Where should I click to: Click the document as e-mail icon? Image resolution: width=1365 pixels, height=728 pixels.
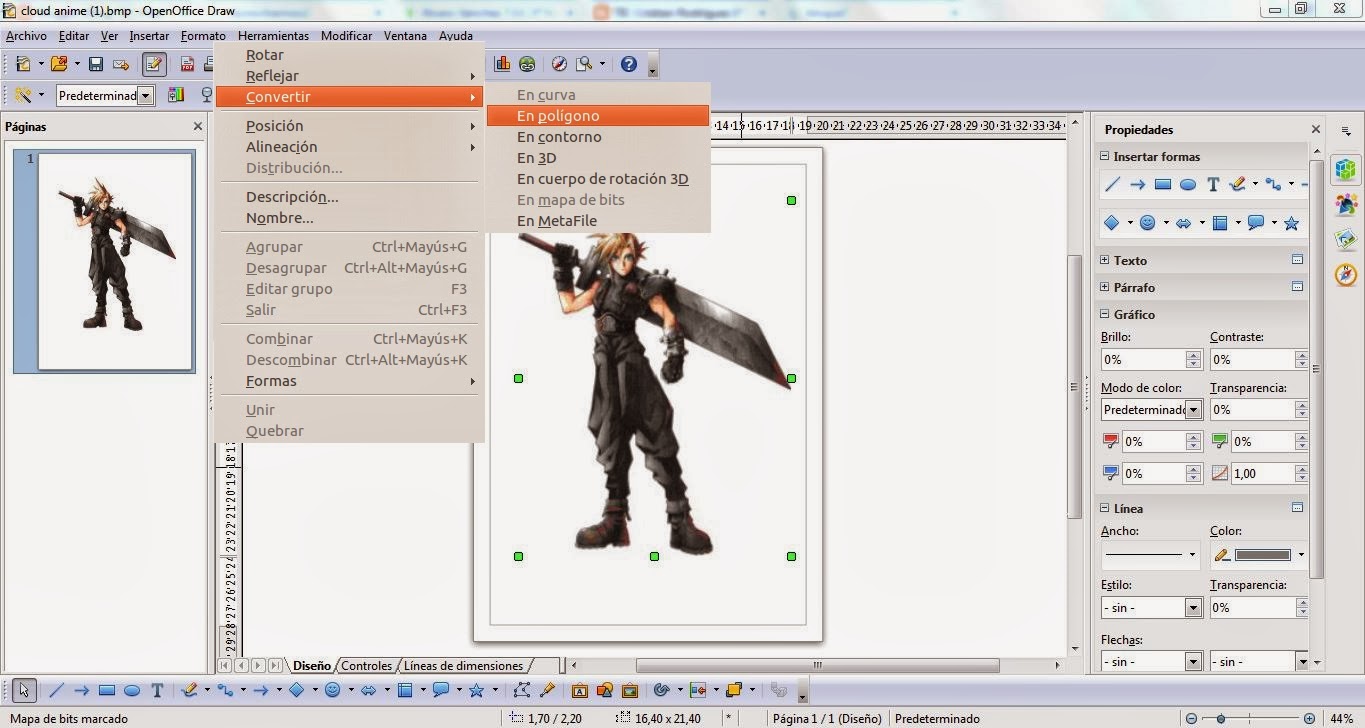point(122,64)
